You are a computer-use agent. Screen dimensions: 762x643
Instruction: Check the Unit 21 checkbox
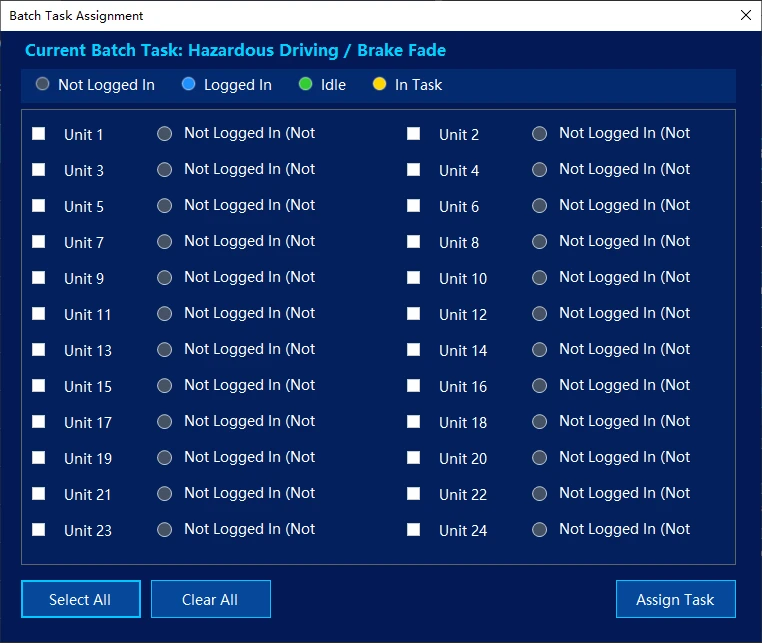[38, 493]
